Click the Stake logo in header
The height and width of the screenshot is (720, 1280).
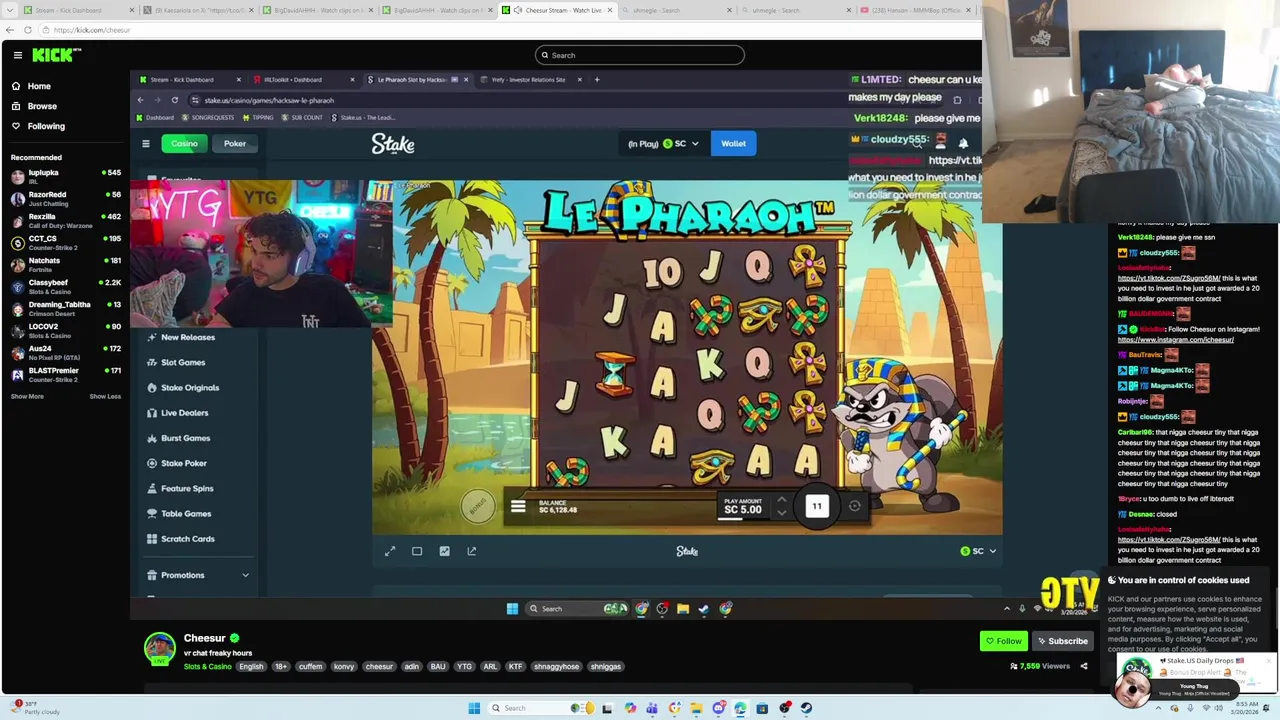point(393,144)
